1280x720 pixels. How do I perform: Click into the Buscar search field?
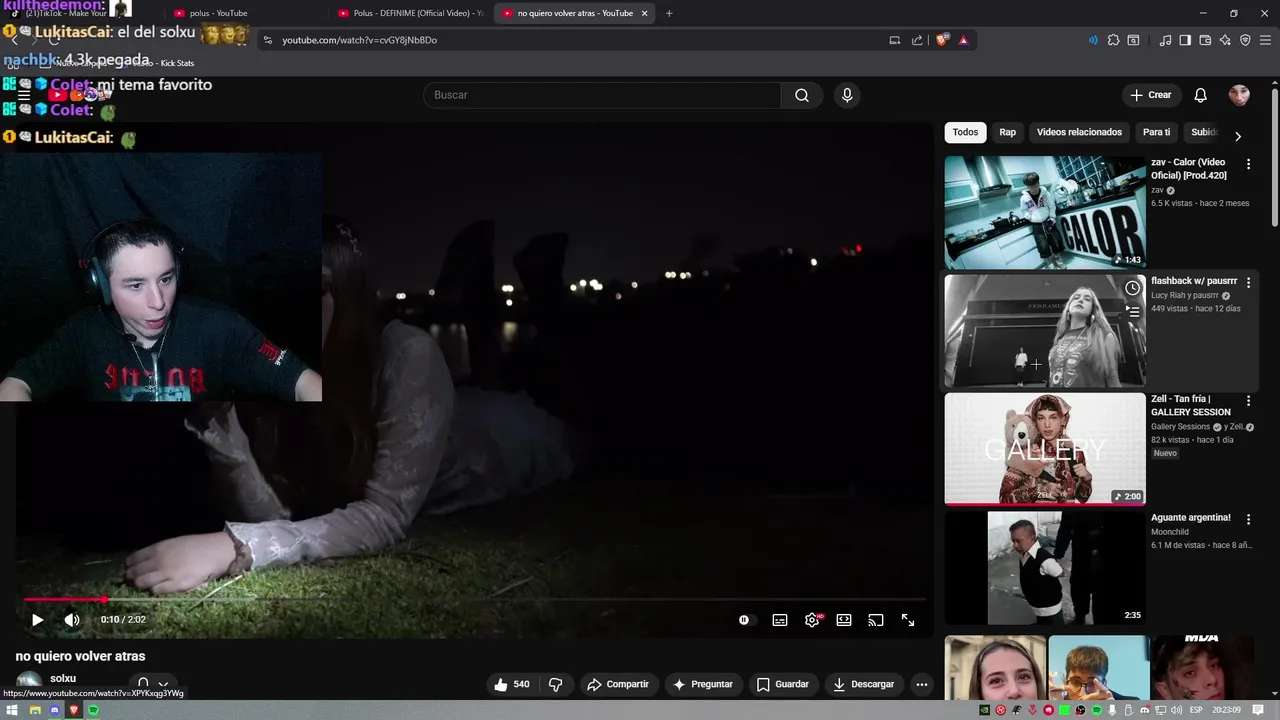(x=602, y=95)
